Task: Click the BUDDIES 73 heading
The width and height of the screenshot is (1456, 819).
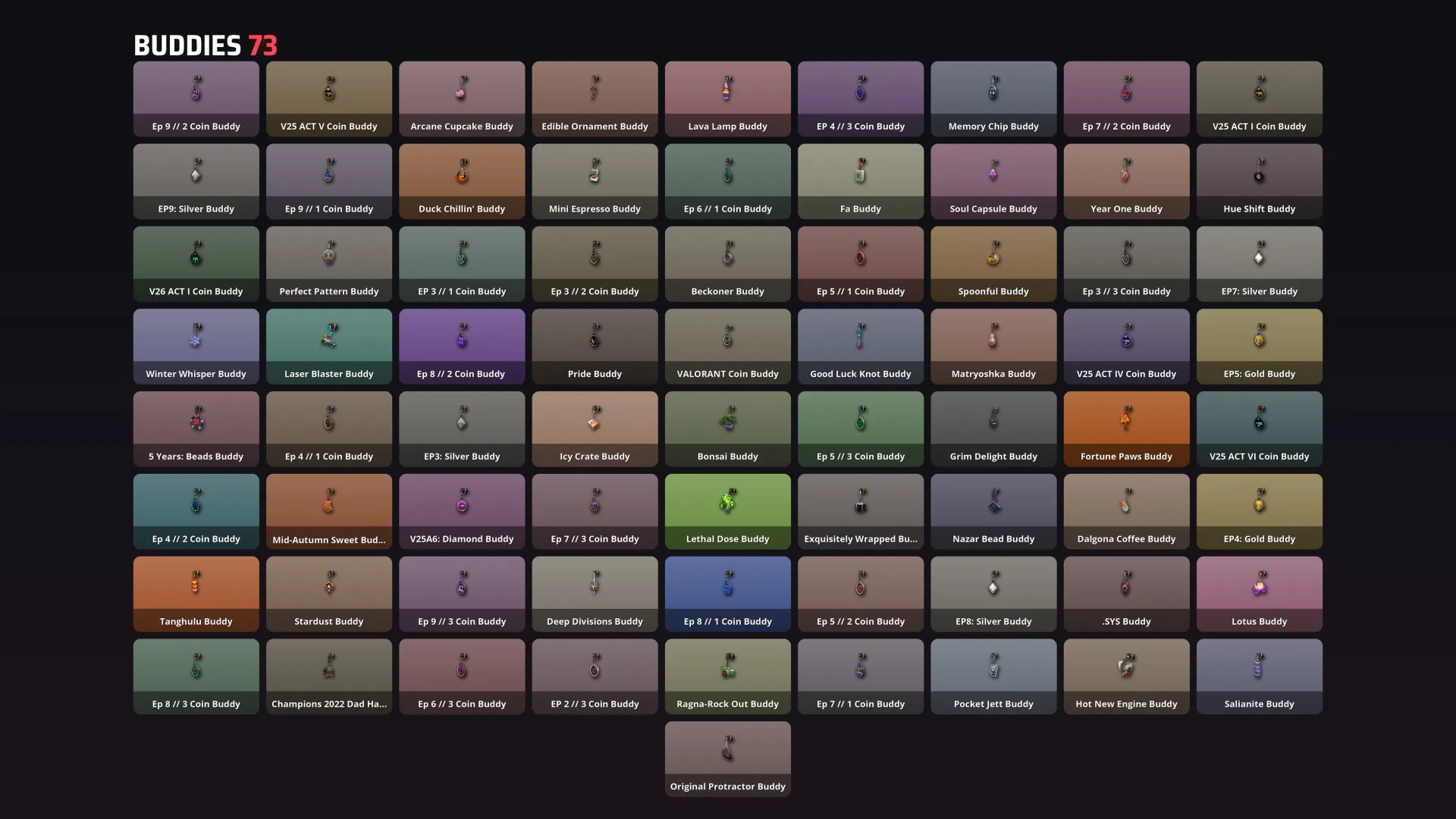Action: (x=206, y=45)
